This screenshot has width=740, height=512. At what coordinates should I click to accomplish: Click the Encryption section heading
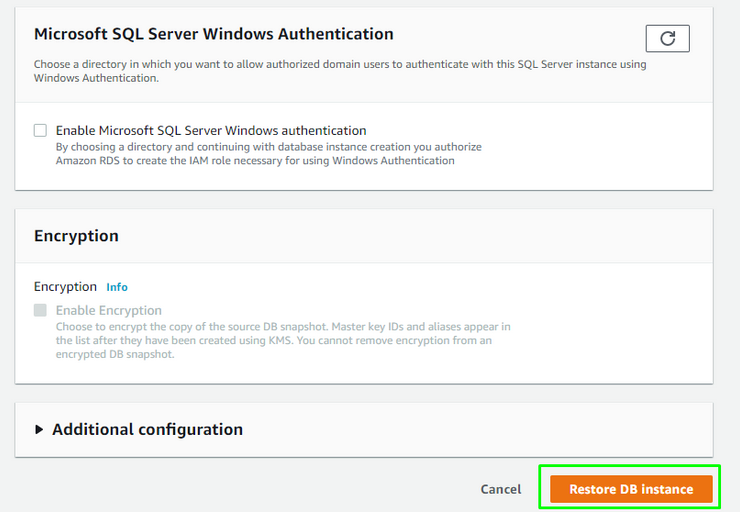coord(76,236)
